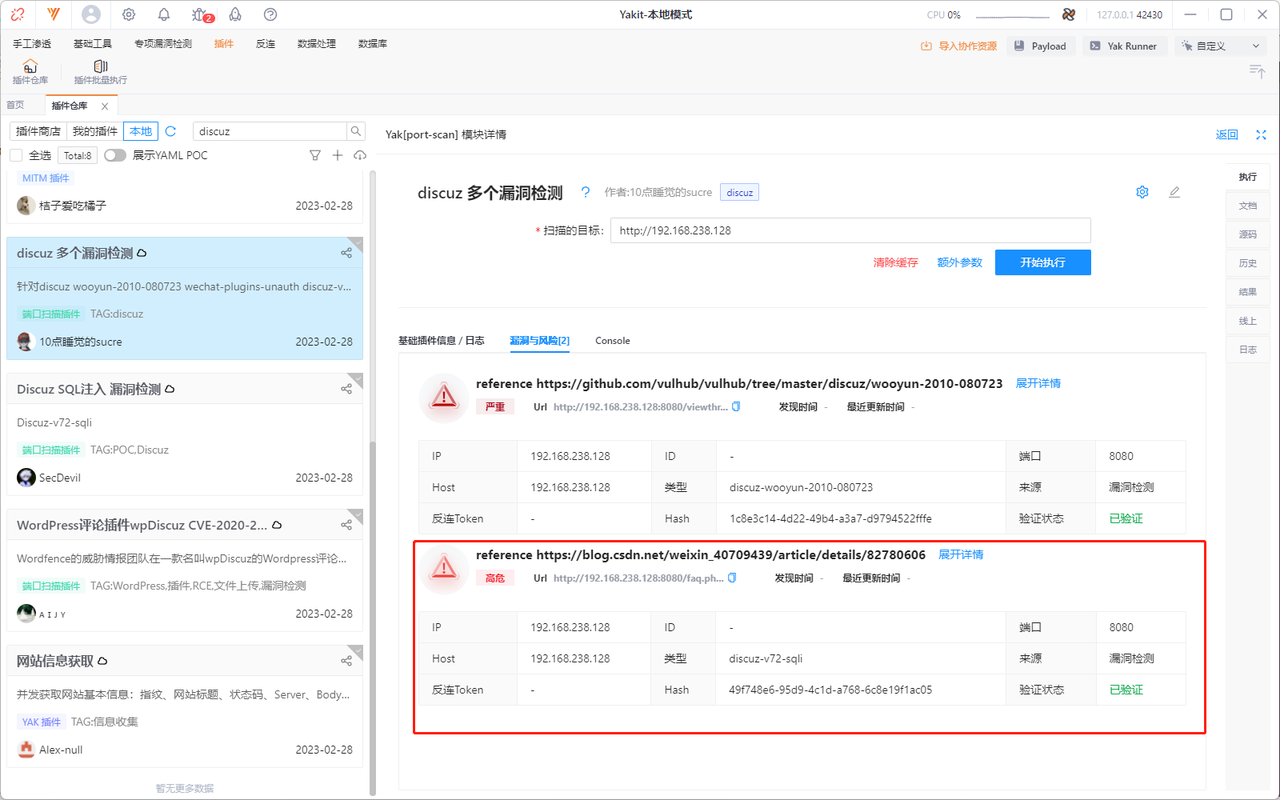Select the Discuz SQL注入 漏洞检测 plugin card
The image size is (1280, 800).
(185, 435)
